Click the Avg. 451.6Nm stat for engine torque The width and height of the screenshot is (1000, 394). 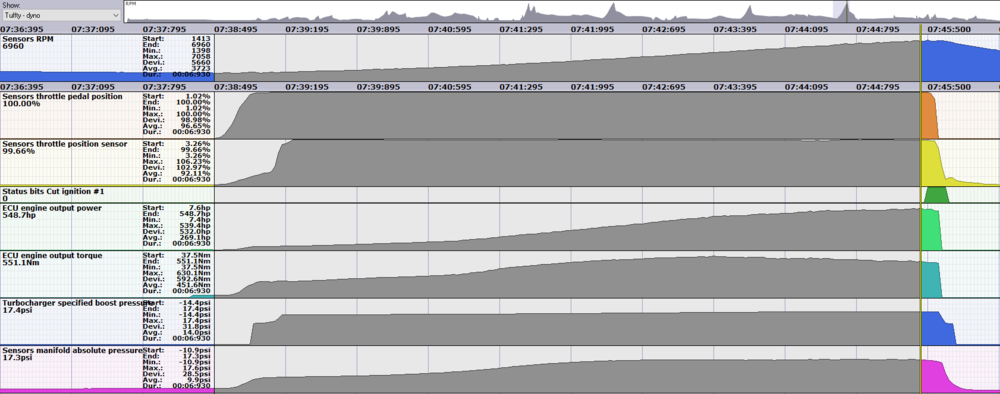[177, 285]
